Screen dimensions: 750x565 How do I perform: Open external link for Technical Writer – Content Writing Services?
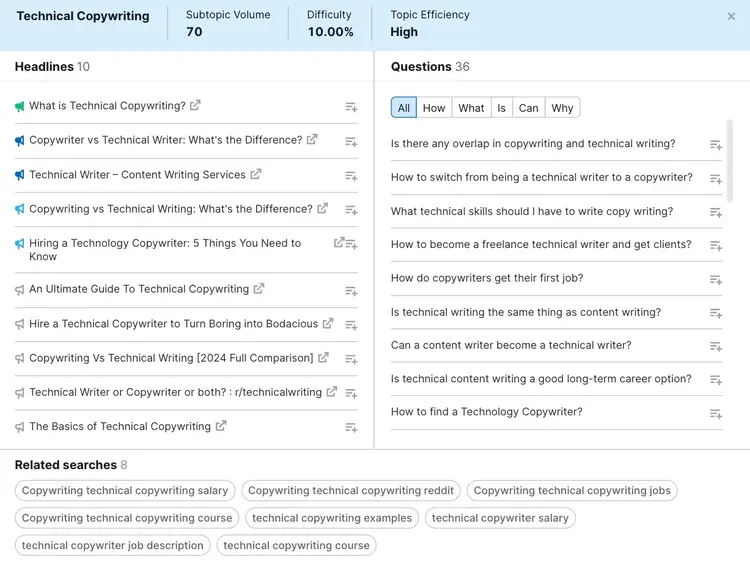coord(256,174)
